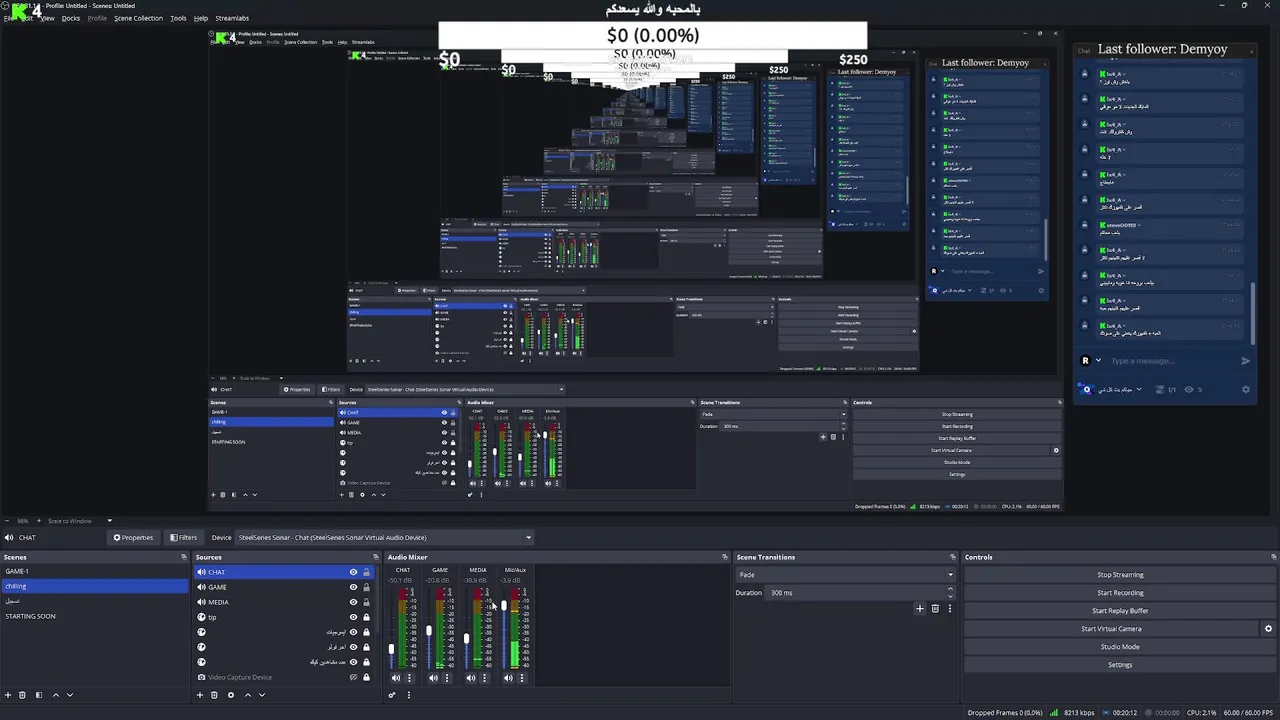
Task: Mute the Mic/Aux audio channel
Action: 508,678
